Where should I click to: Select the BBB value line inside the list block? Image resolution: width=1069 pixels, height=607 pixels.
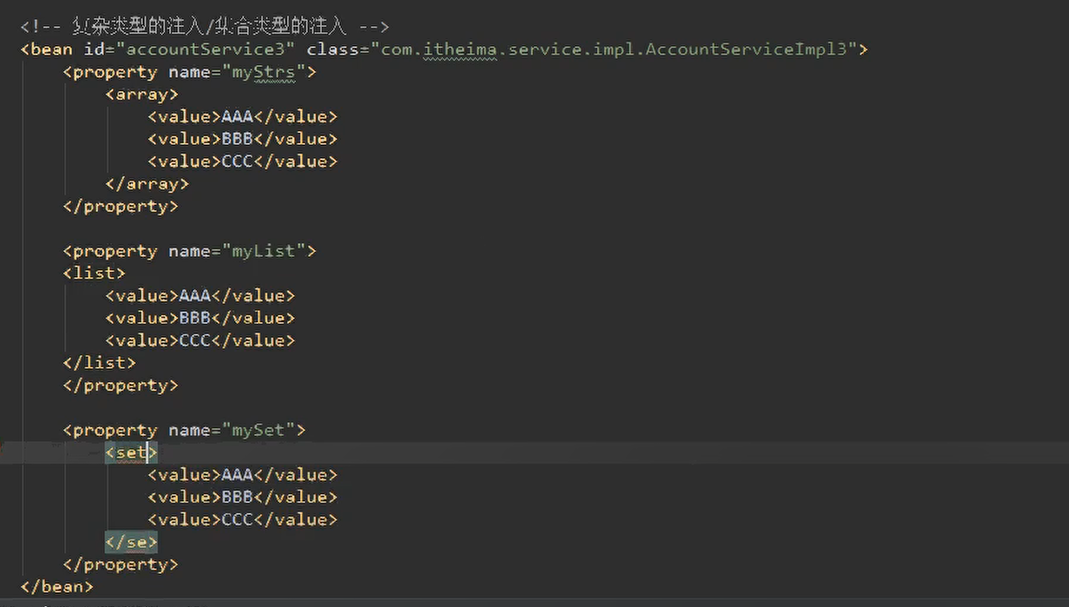point(200,318)
